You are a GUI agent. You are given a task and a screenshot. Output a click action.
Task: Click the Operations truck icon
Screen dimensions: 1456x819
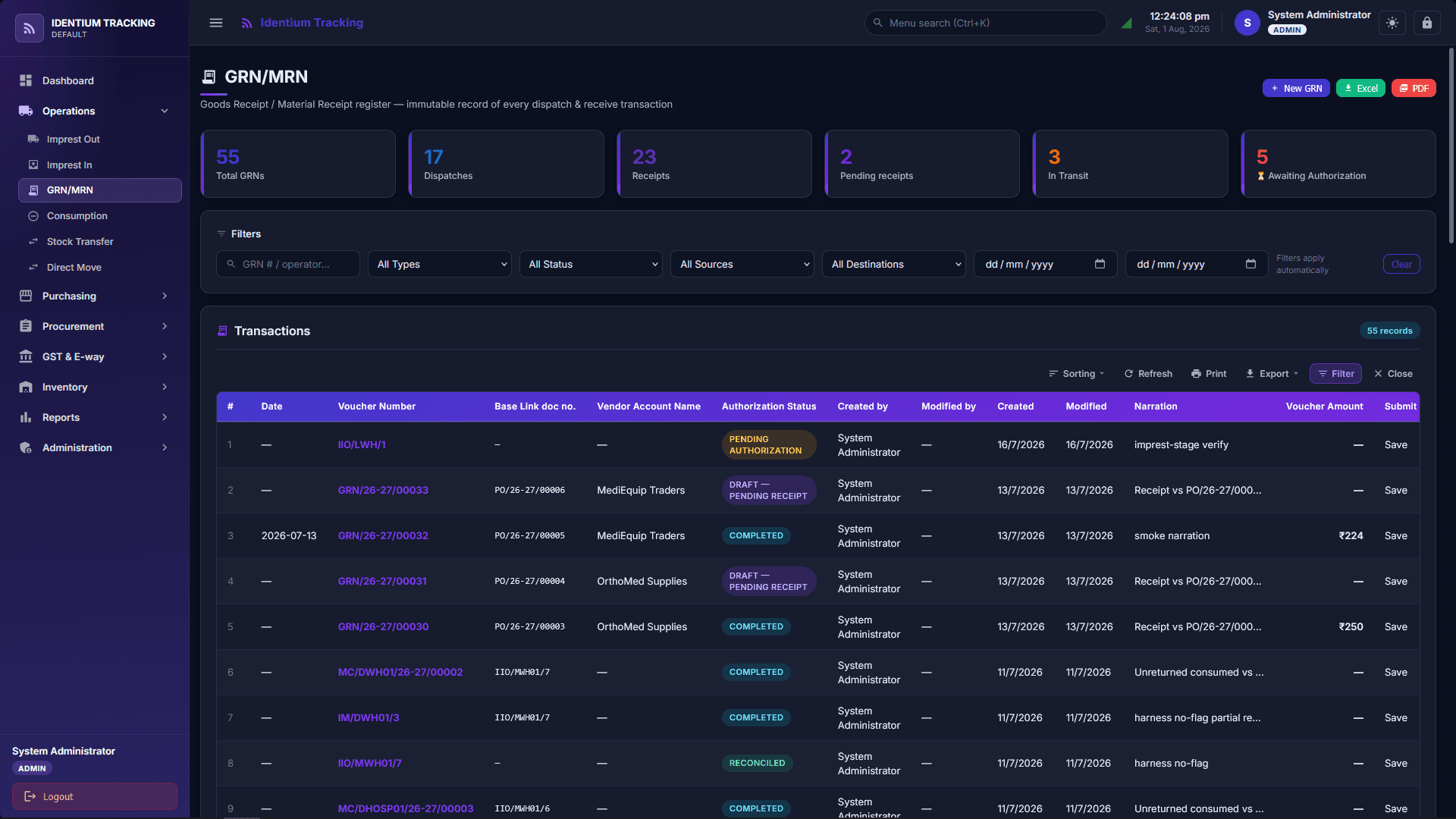tap(26, 111)
